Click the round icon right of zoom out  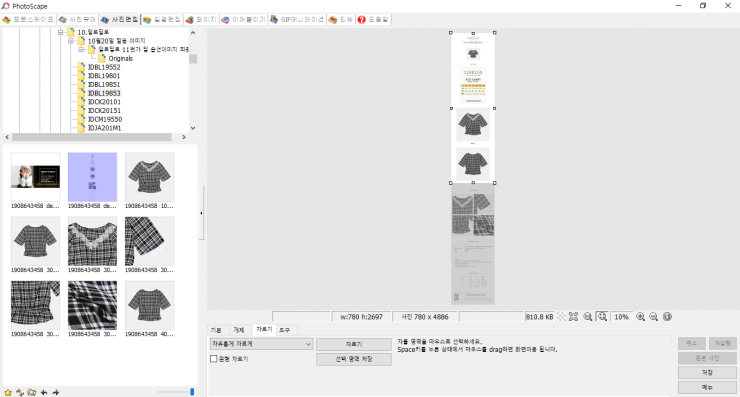pyautogui.click(x=667, y=317)
